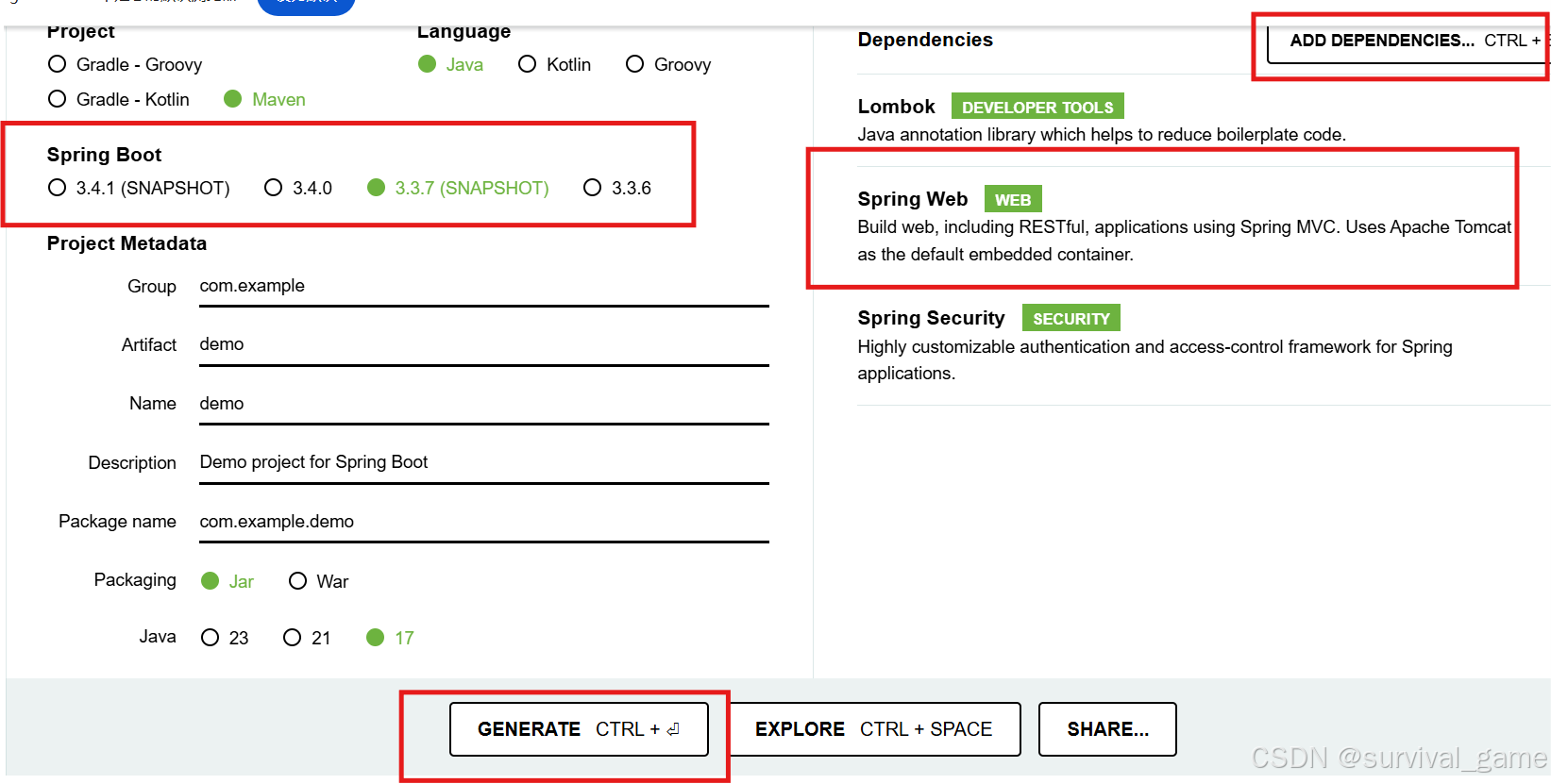Click the Spring Boot heading

[104, 155]
